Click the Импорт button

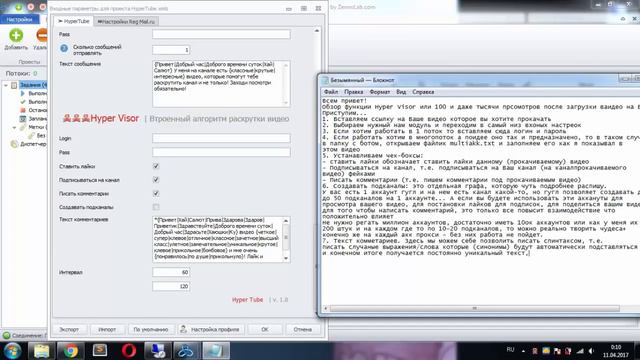point(107,329)
